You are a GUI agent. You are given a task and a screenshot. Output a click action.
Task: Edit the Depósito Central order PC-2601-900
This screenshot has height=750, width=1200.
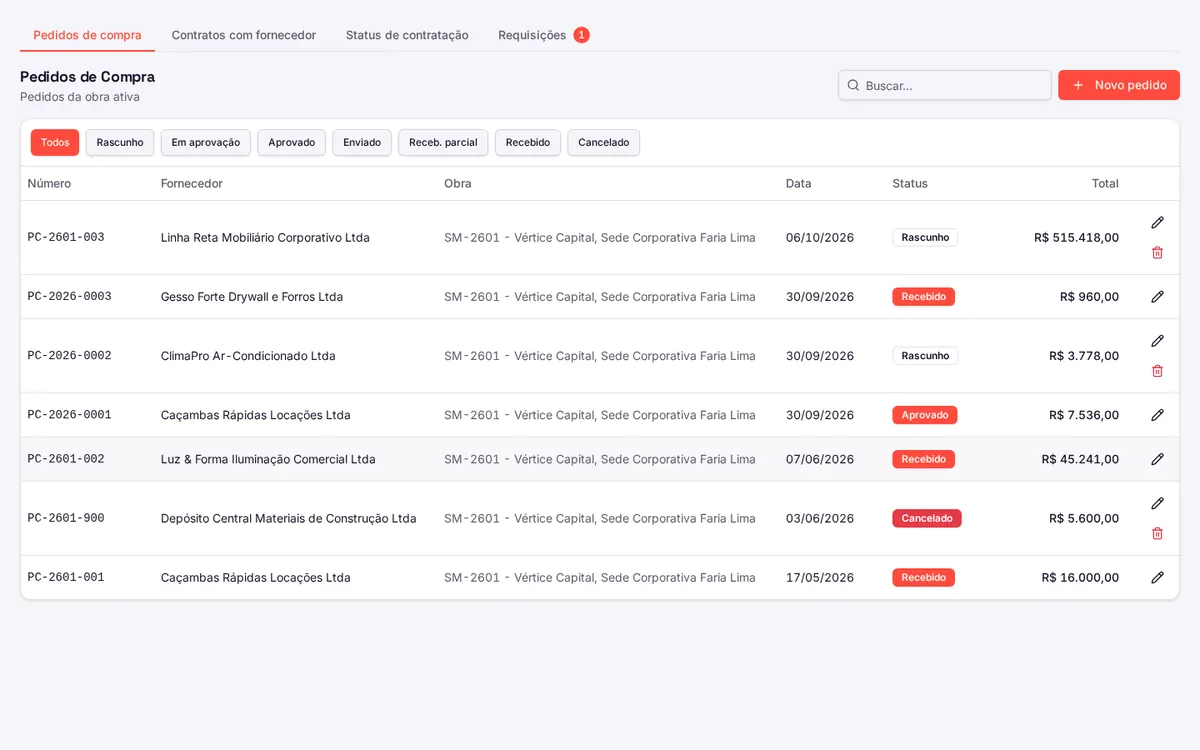pos(1157,503)
